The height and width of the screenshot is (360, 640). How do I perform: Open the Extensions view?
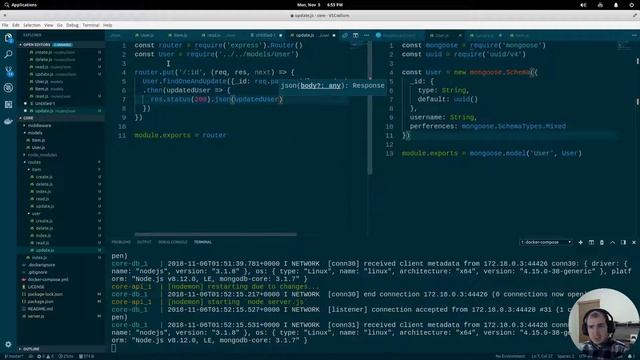(8, 104)
